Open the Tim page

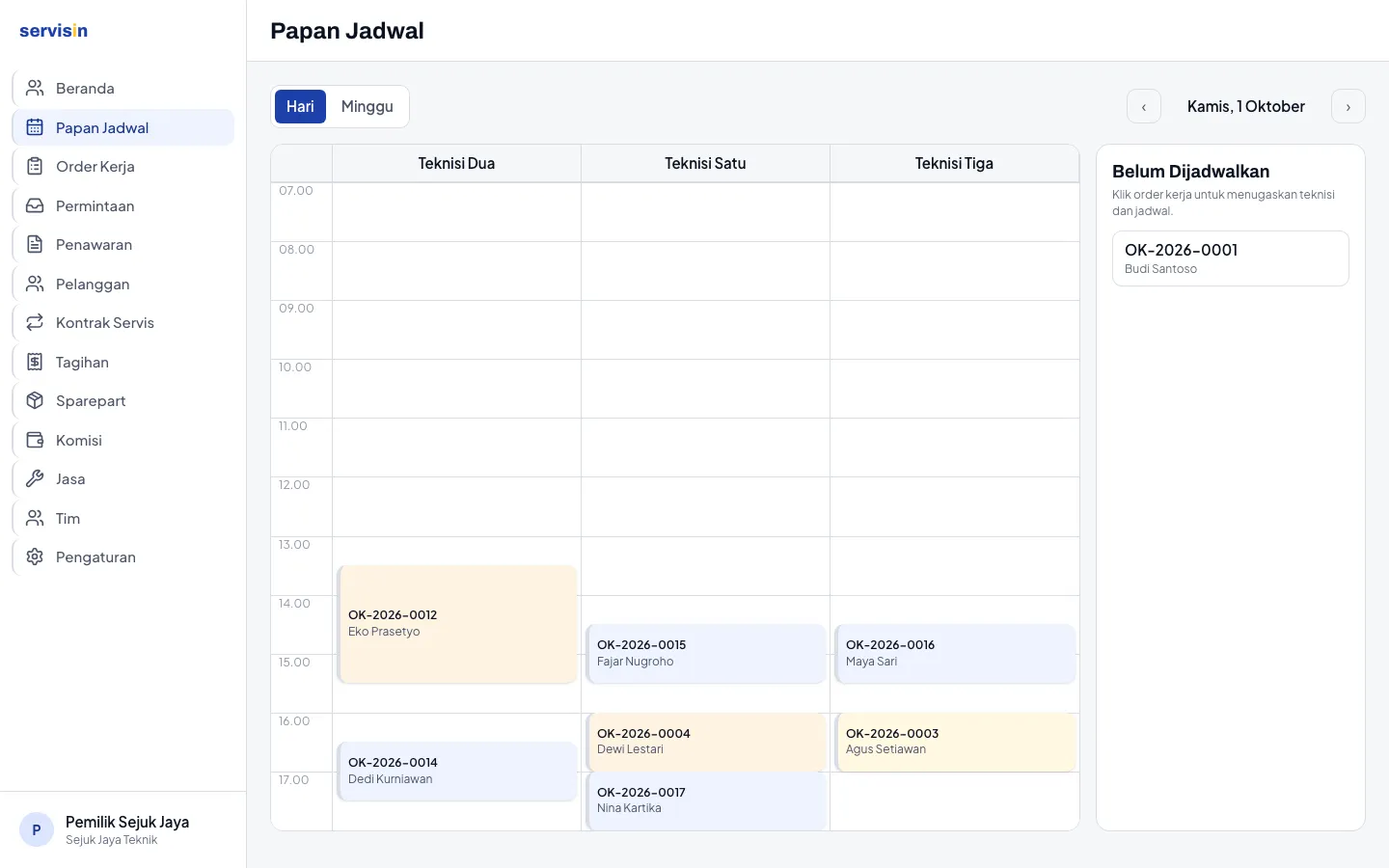click(x=123, y=518)
